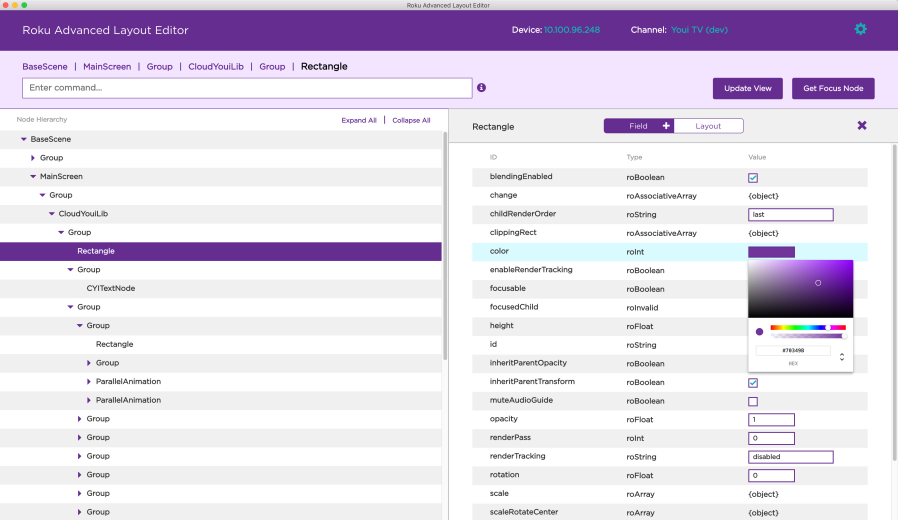Image resolution: width=898 pixels, height=520 pixels.
Task: Click the fields panel scrollbar
Action: [895, 302]
